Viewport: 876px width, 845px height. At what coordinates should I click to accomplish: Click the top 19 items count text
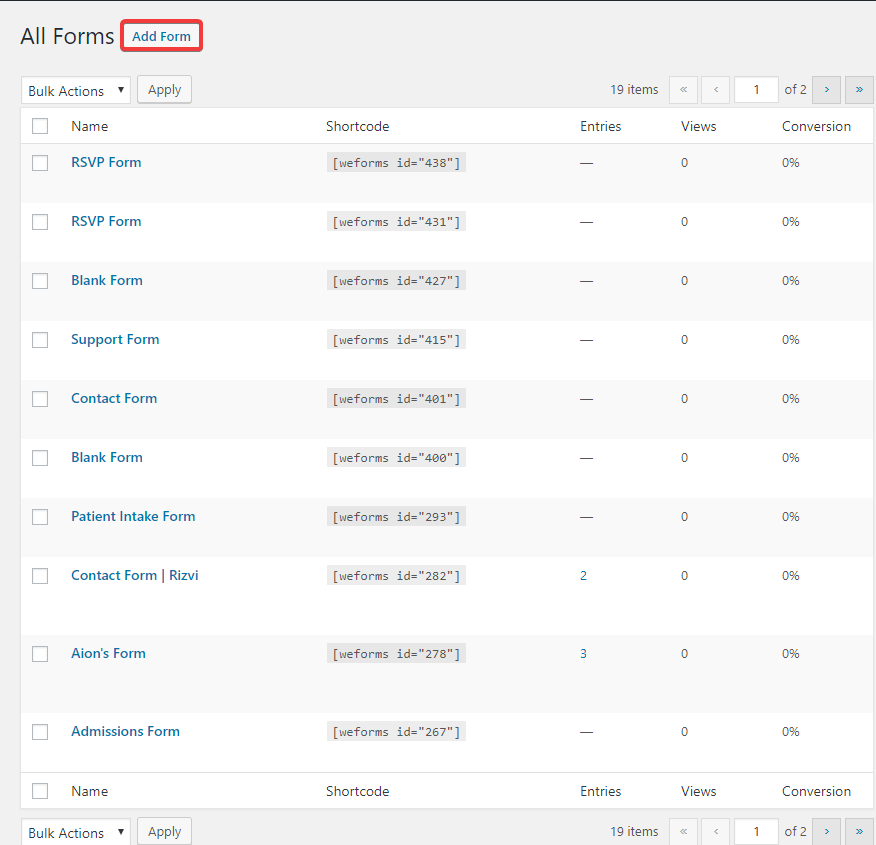(x=634, y=89)
